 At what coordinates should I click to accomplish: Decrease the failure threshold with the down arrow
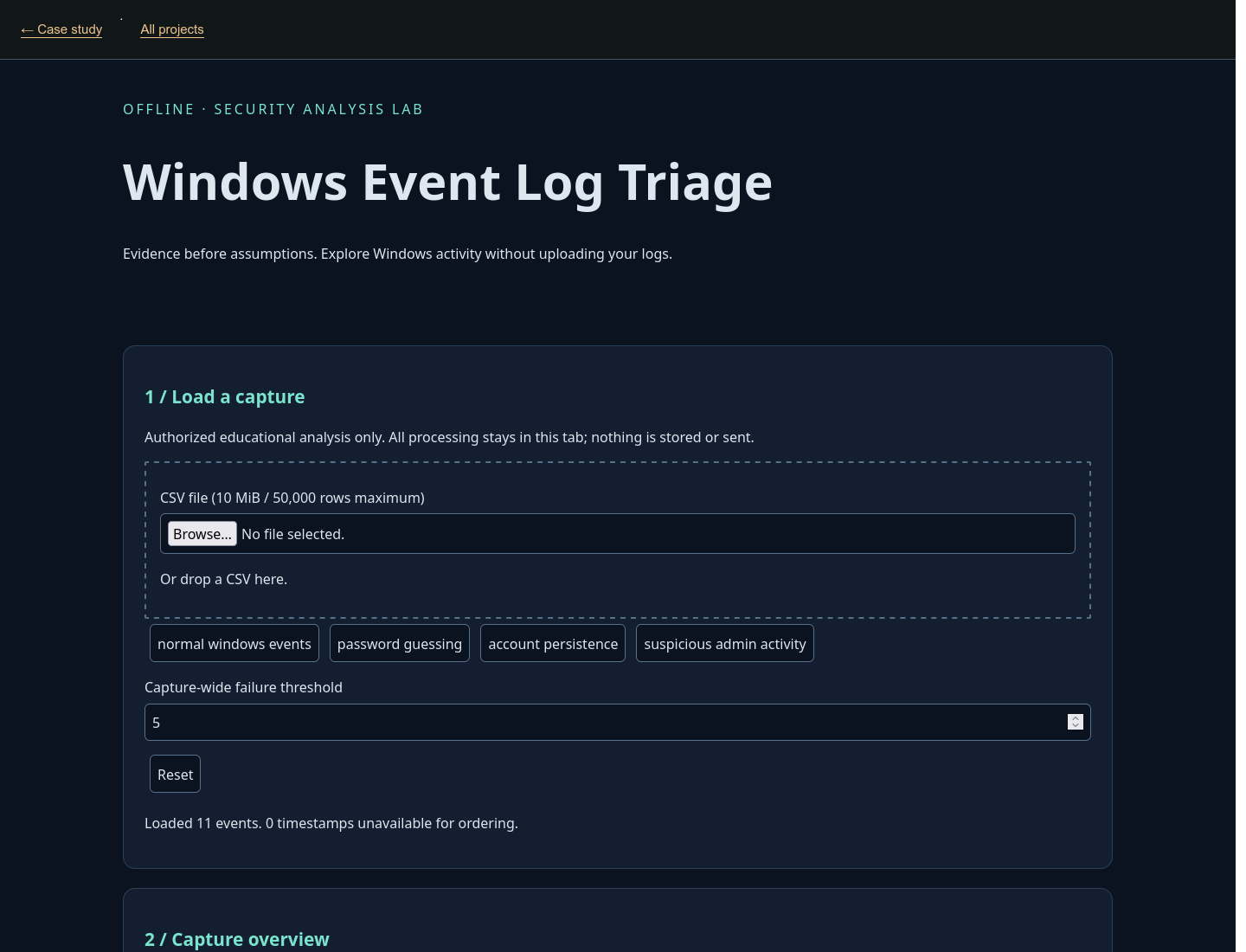[1076, 726]
